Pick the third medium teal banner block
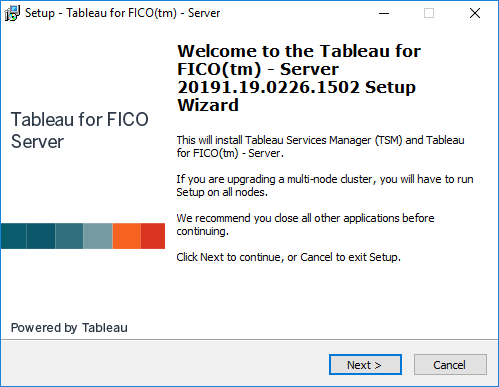 pos(69,236)
